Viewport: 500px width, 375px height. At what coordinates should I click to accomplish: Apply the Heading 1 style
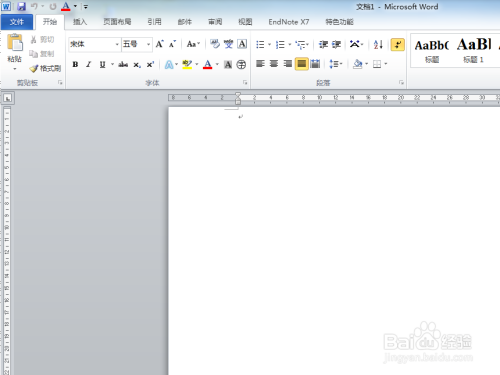click(473, 50)
